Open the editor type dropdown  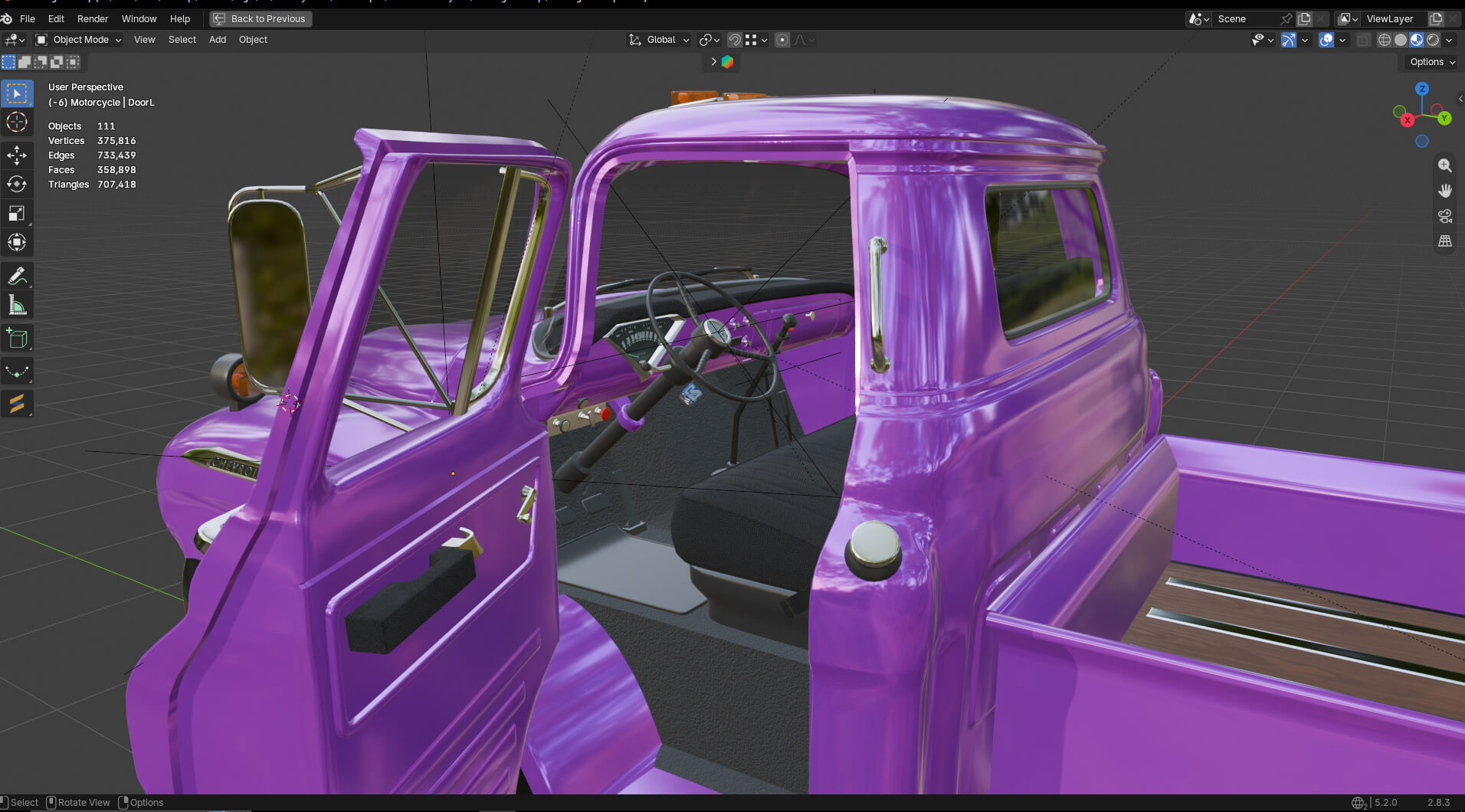pyautogui.click(x=15, y=40)
